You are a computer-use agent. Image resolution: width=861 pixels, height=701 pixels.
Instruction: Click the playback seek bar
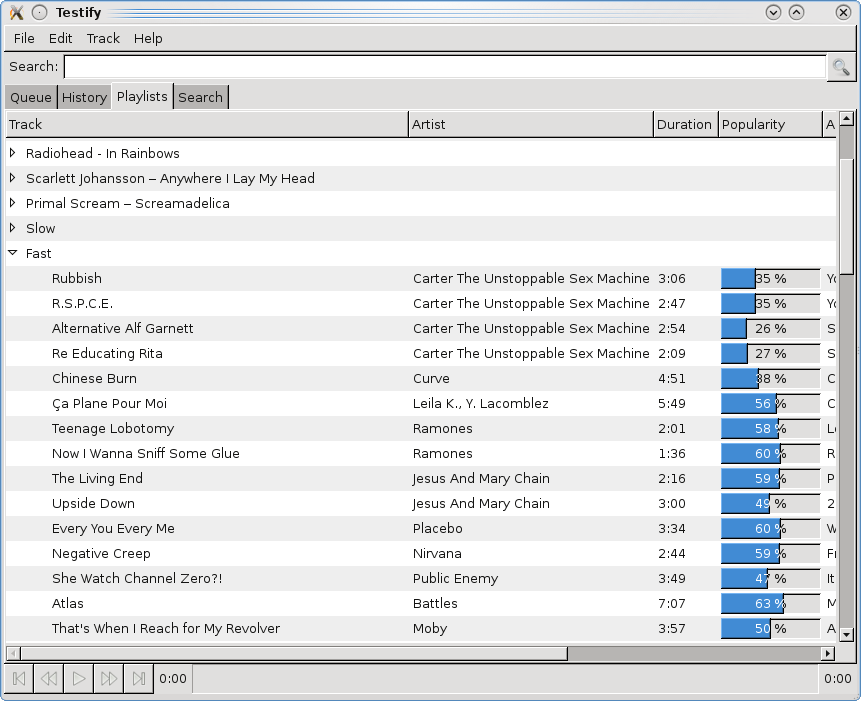coord(505,679)
